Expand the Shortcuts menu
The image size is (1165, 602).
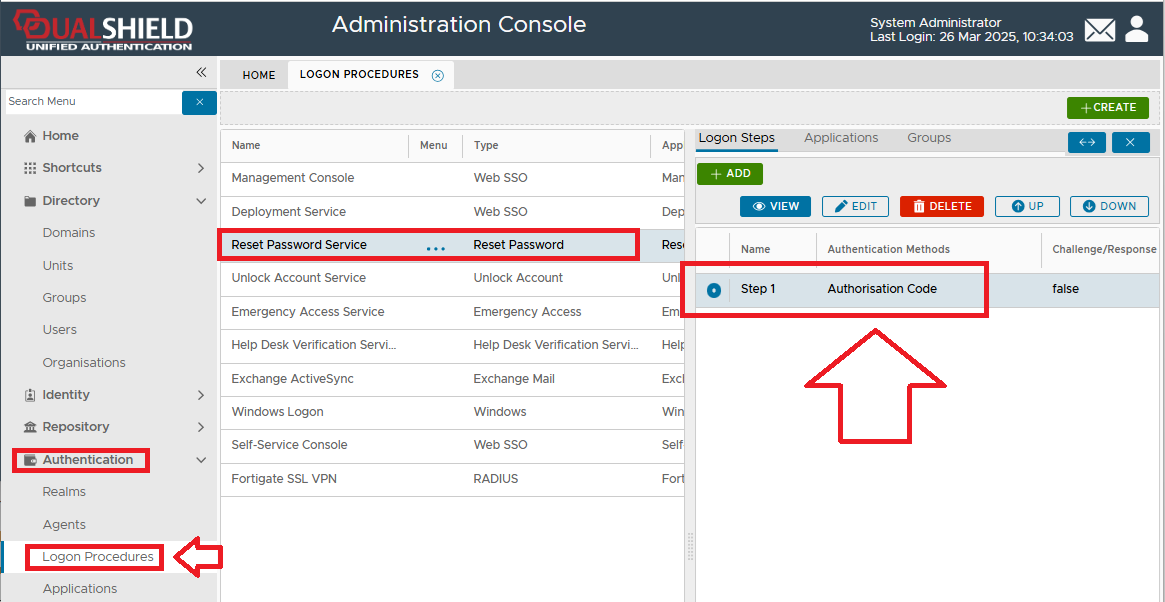pyautogui.click(x=201, y=168)
